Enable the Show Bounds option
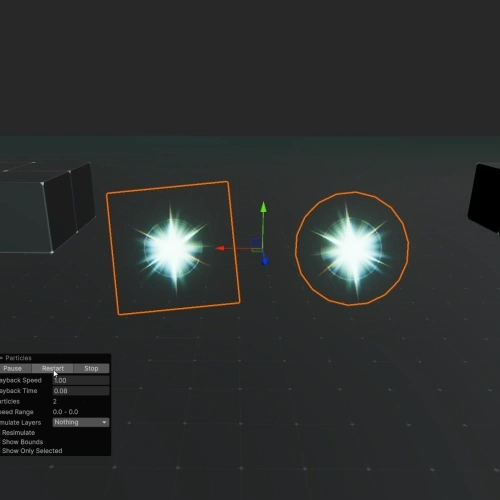 [x=21, y=442]
